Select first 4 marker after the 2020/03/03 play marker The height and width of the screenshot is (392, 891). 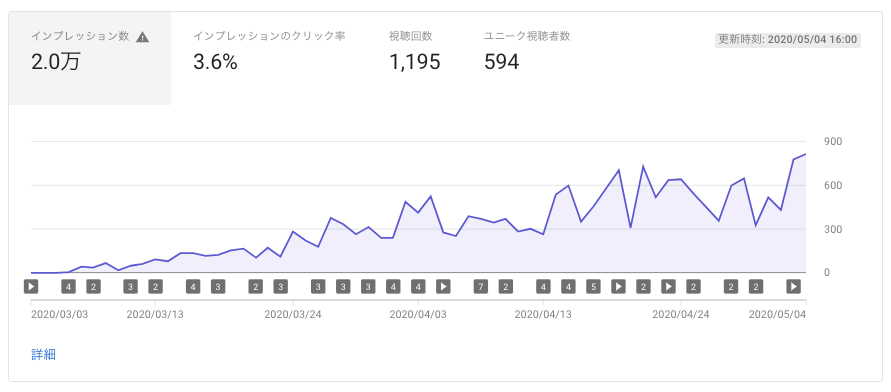pyautogui.click(x=68, y=286)
